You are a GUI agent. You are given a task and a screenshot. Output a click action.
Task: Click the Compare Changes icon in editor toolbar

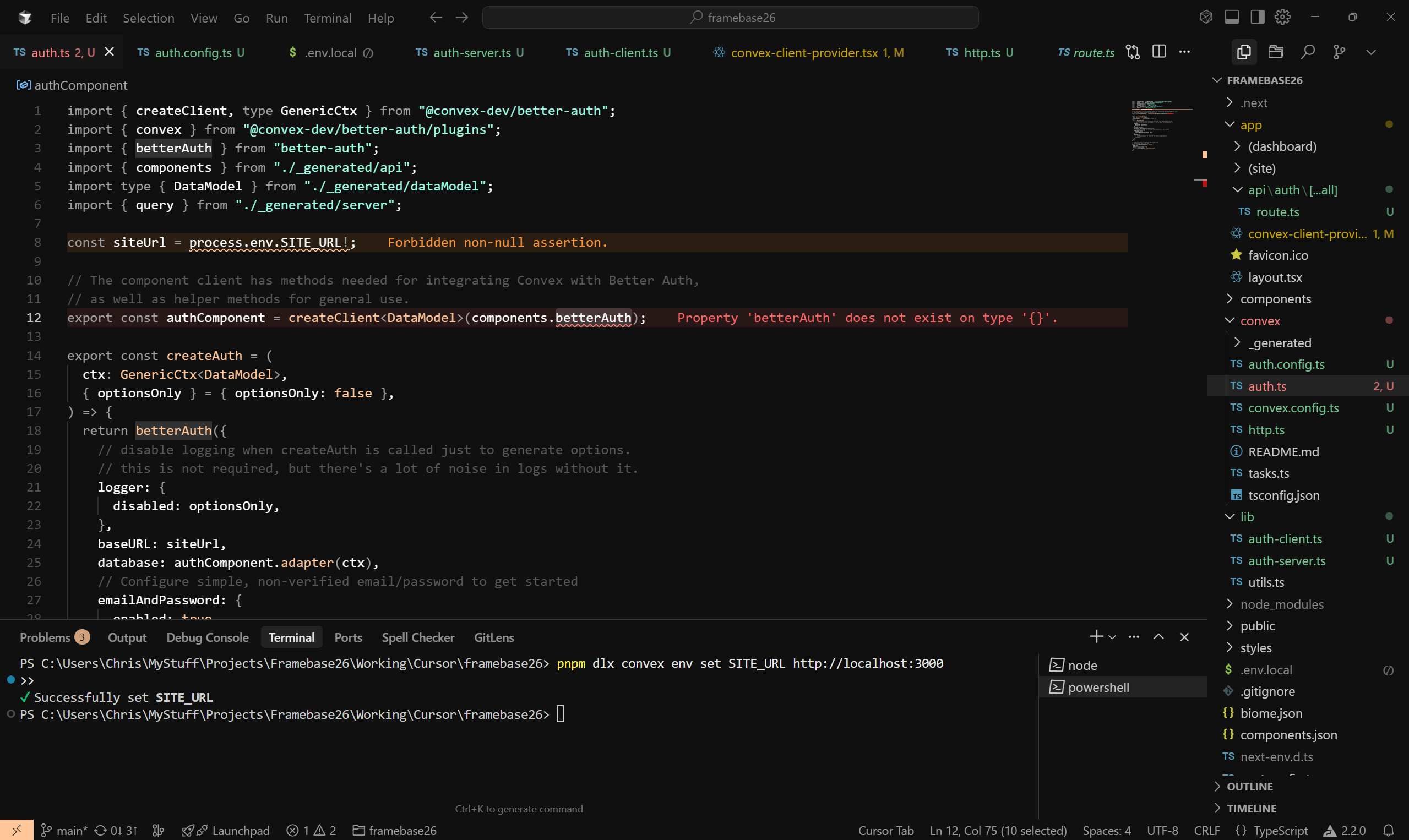click(x=1133, y=52)
